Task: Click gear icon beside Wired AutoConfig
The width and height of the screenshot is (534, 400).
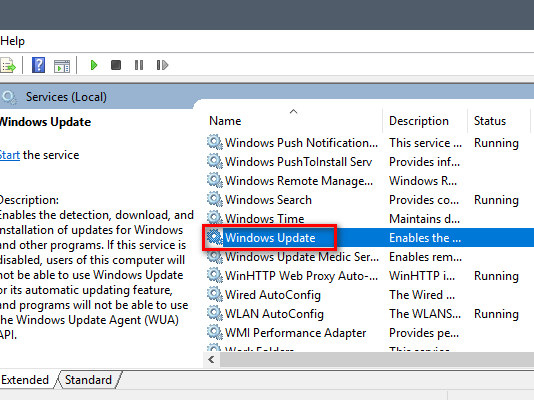Action: tap(215, 294)
